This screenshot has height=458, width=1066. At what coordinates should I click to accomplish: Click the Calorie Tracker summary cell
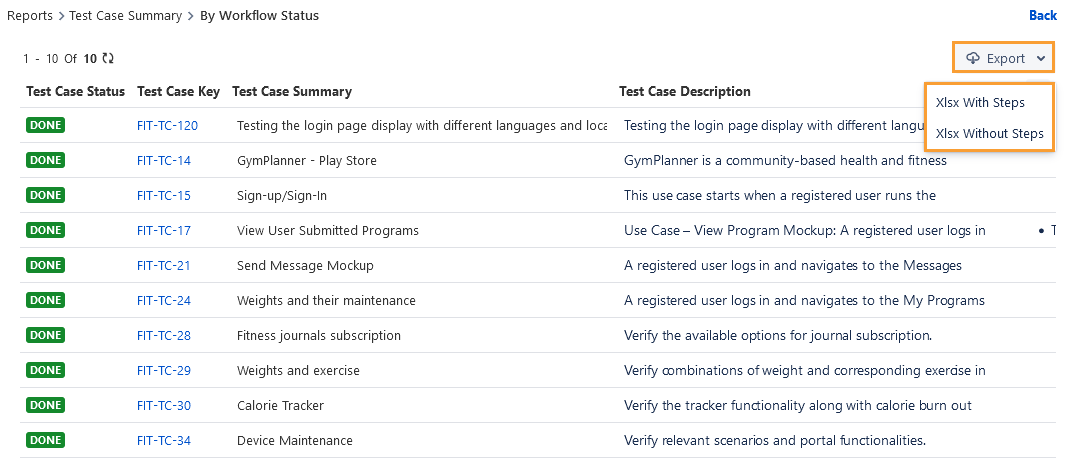tap(280, 405)
